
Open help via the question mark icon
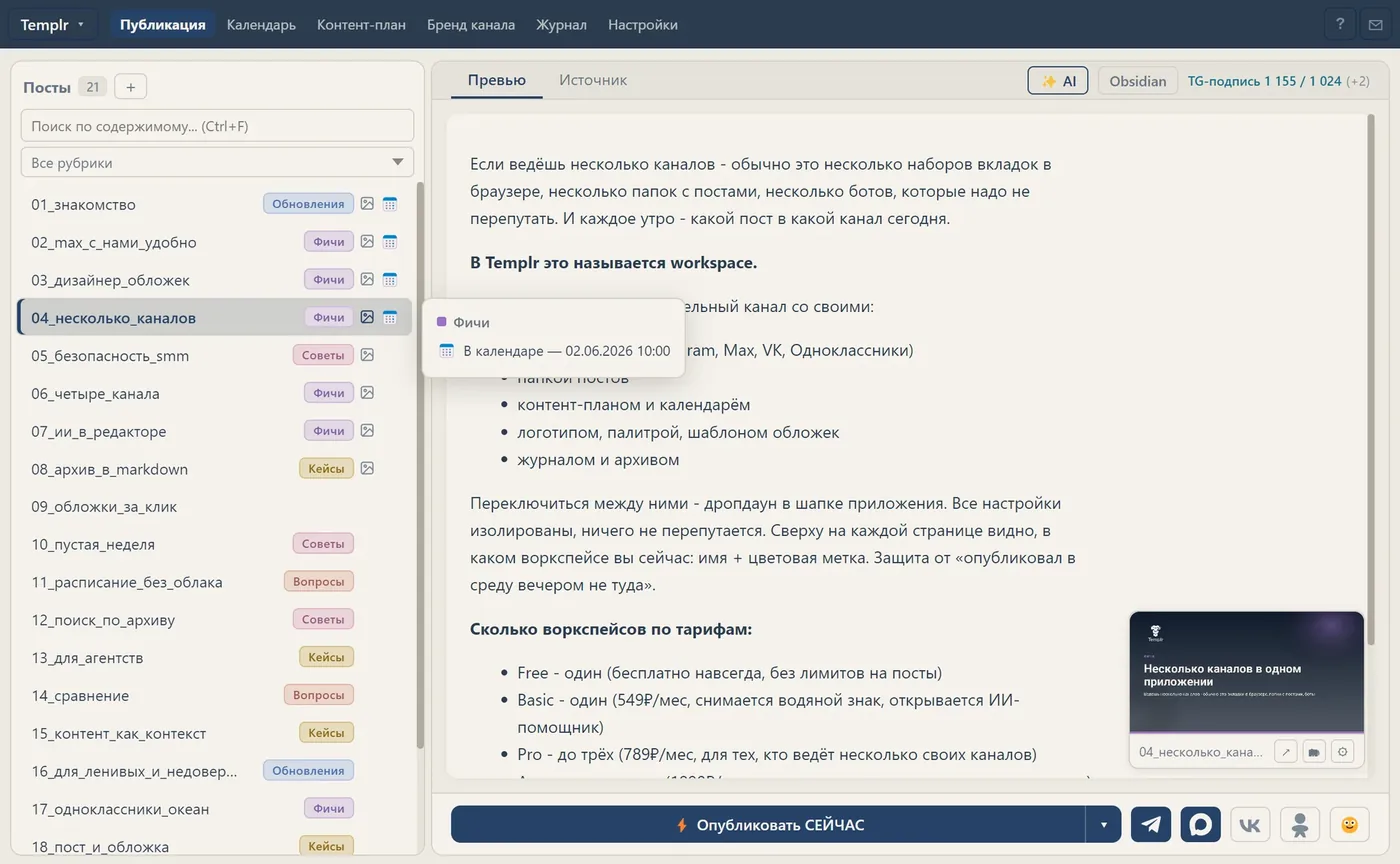tap(1340, 24)
